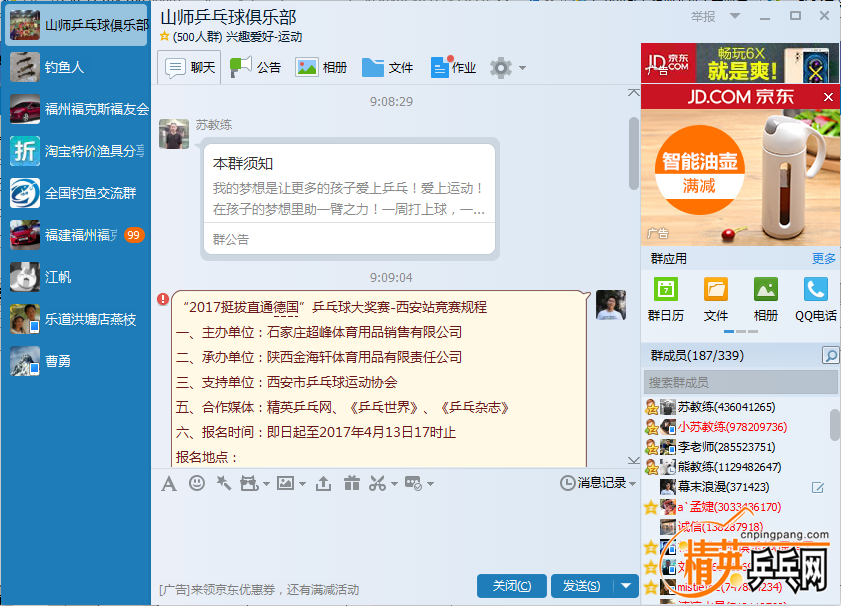Viewport: 841px width, 606px height.
Task: Select the 全国钓鱼交流群 conversation
Action: (x=76, y=193)
